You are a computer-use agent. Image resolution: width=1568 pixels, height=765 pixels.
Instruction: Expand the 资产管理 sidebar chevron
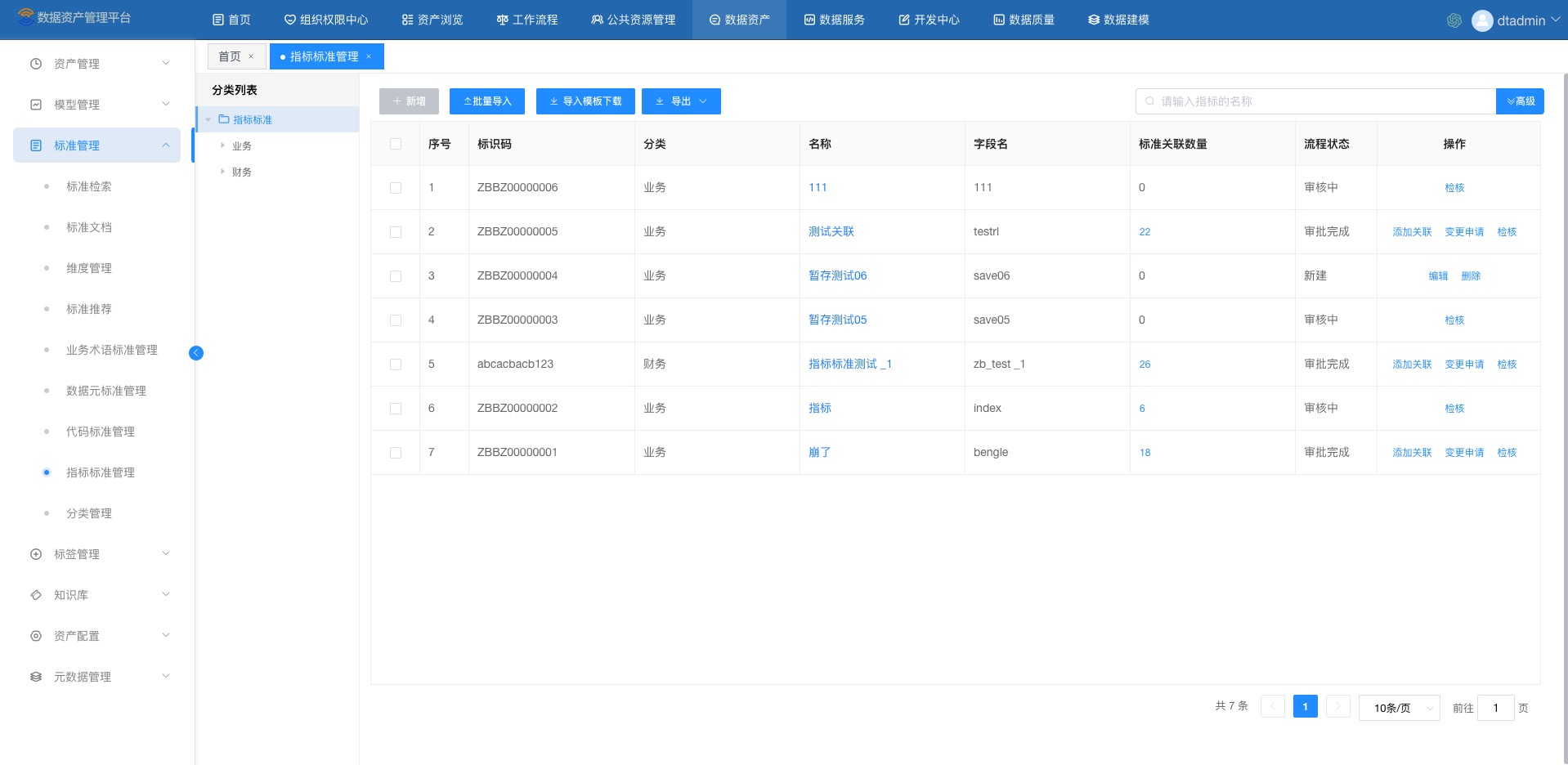[x=166, y=63]
